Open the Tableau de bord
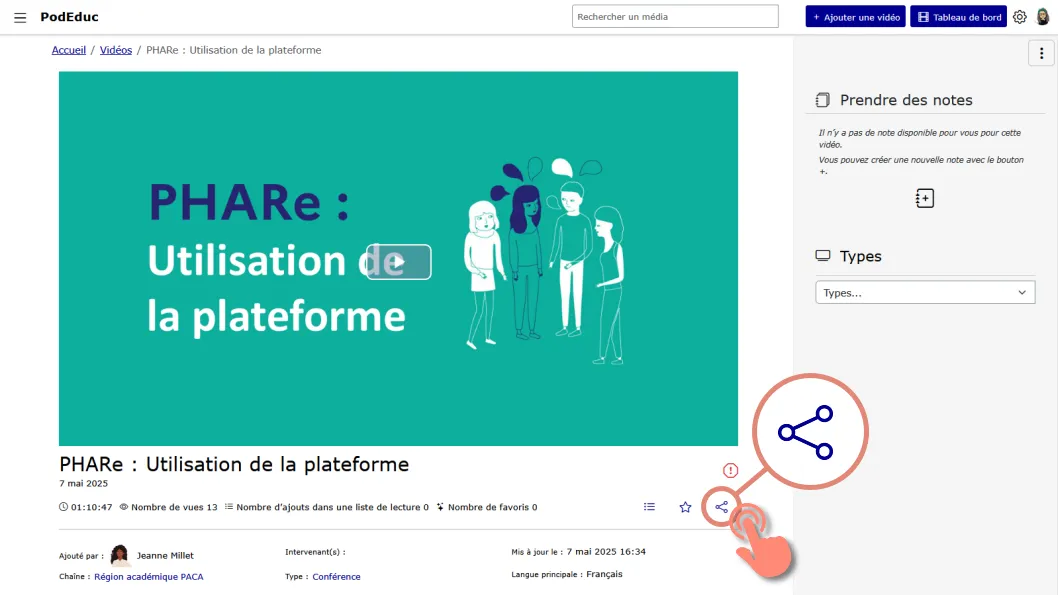1058x595 pixels. (x=958, y=17)
